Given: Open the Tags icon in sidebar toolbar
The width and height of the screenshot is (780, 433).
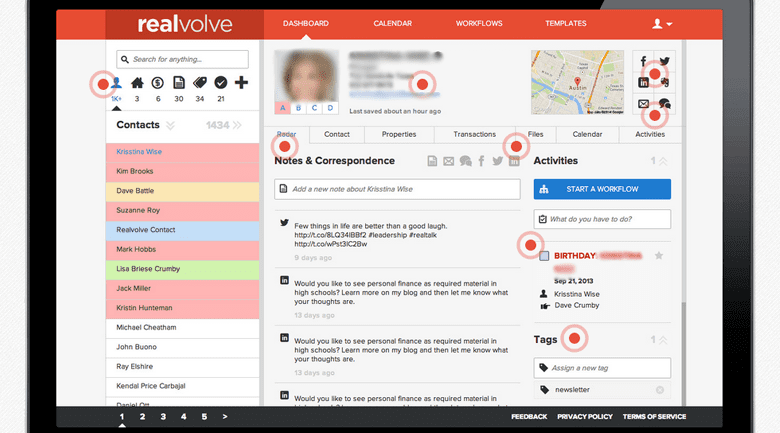Looking at the screenshot, I should [x=199, y=83].
